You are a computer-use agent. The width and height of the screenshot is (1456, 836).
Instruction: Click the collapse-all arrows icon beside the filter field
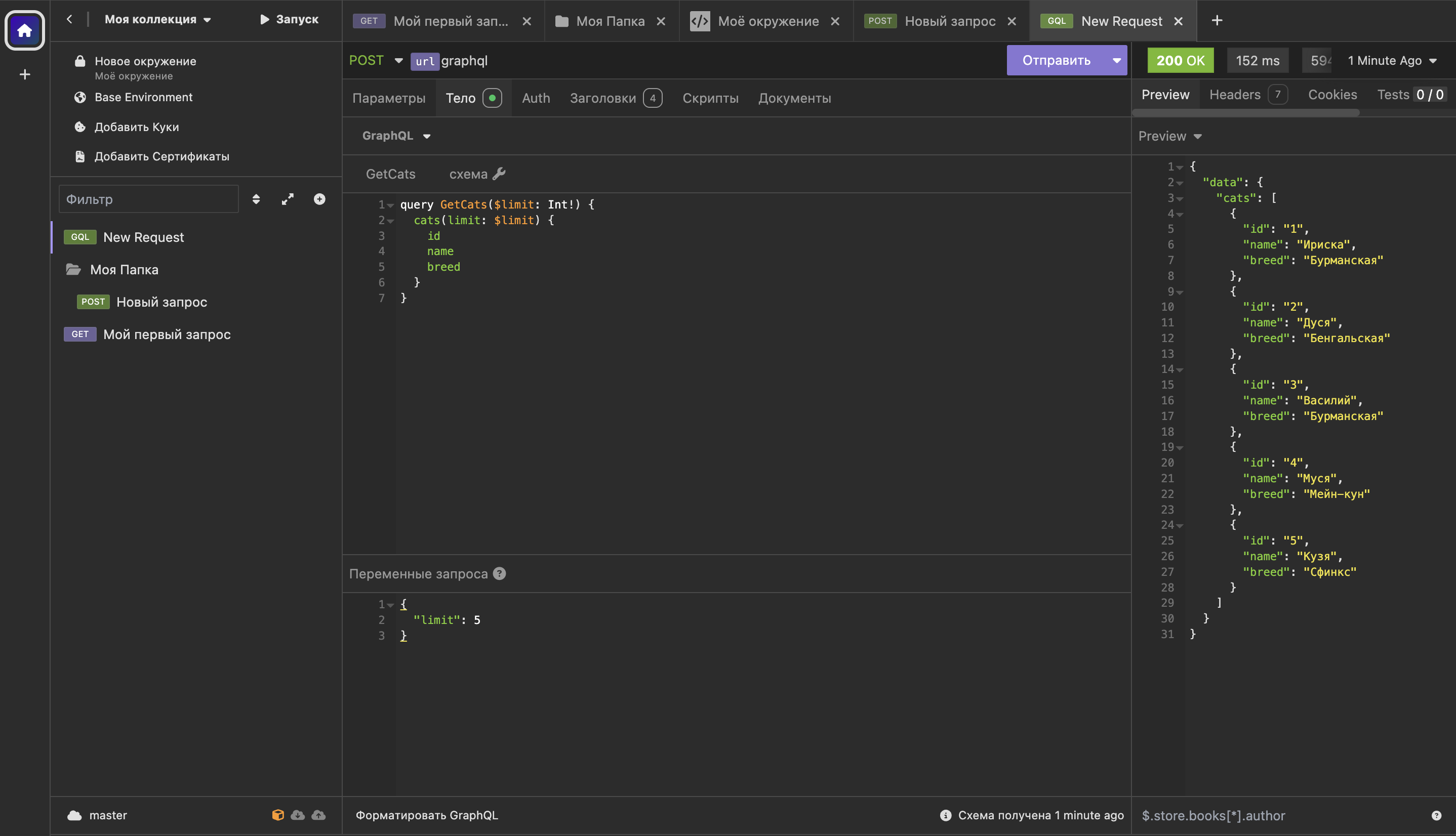click(x=256, y=199)
